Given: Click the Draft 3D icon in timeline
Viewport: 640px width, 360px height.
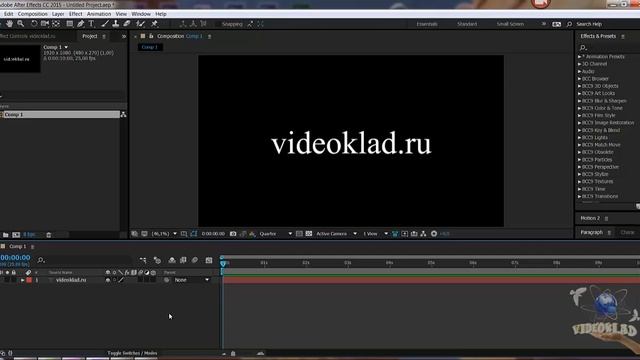Looking at the screenshot, I should [x=157, y=260].
